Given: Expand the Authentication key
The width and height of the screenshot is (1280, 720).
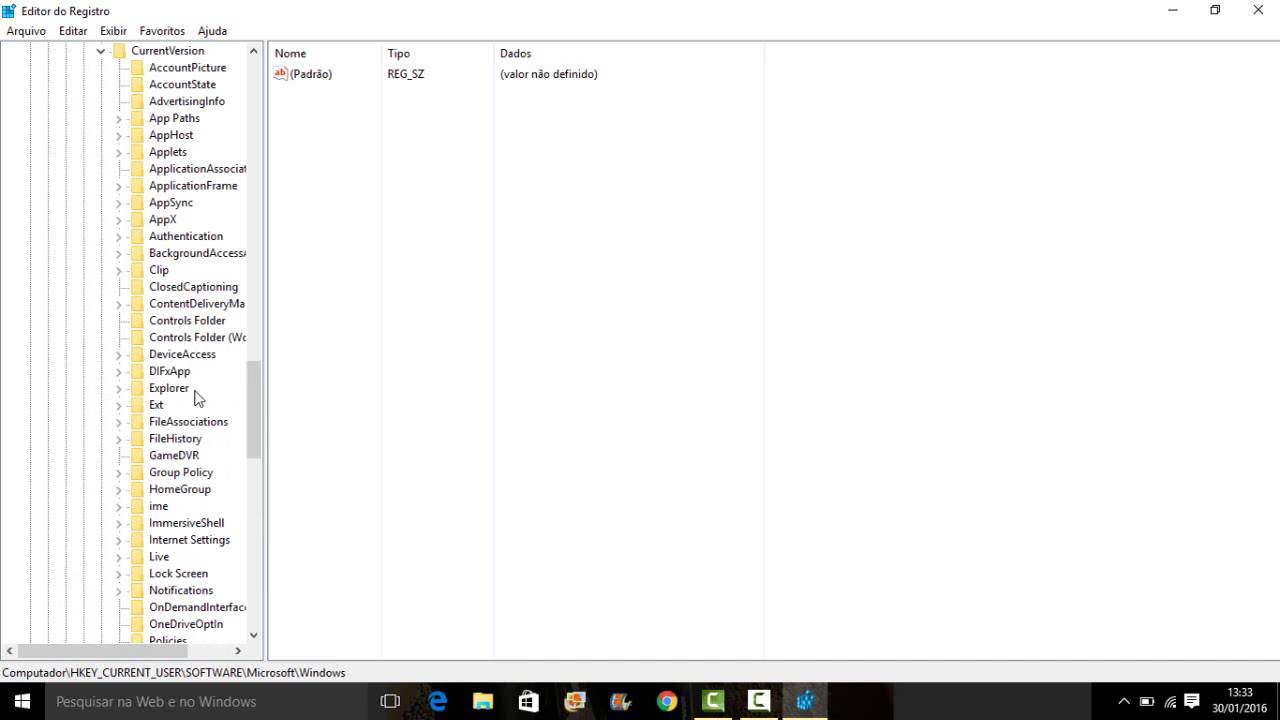Looking at the screenshot, I should tap(119, 237).
